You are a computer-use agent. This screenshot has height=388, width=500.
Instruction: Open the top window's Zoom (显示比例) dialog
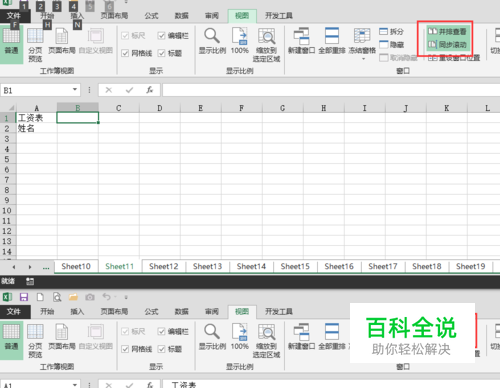pos(212,41)
